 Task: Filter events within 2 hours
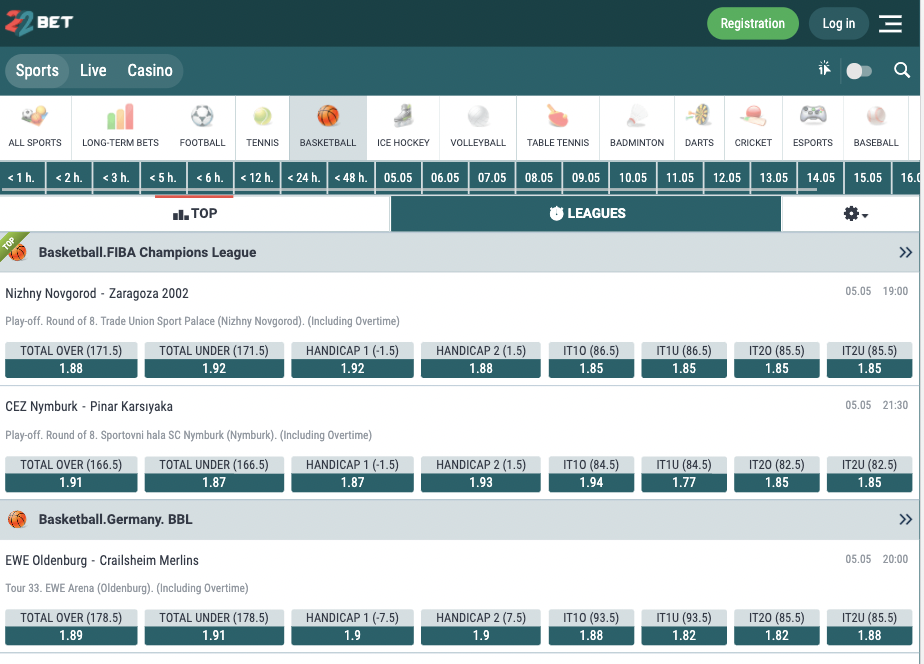click(69, 177)
